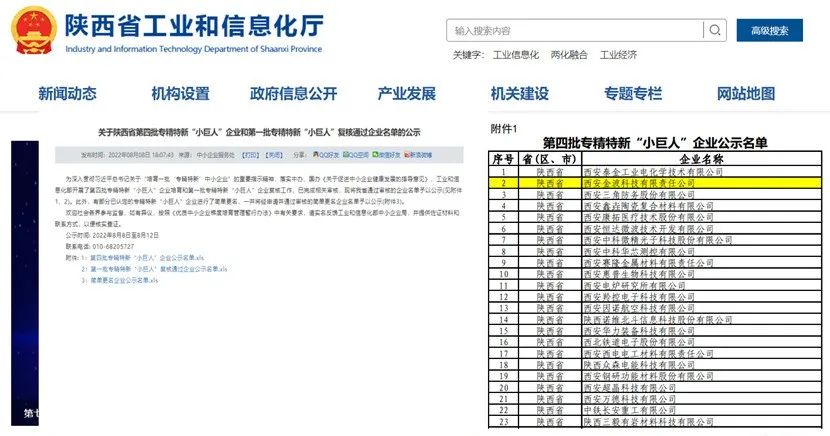The width and height of the screenshot is (830, 436).
Task: Open the 网站地图 page
Action: click(746, 94)
